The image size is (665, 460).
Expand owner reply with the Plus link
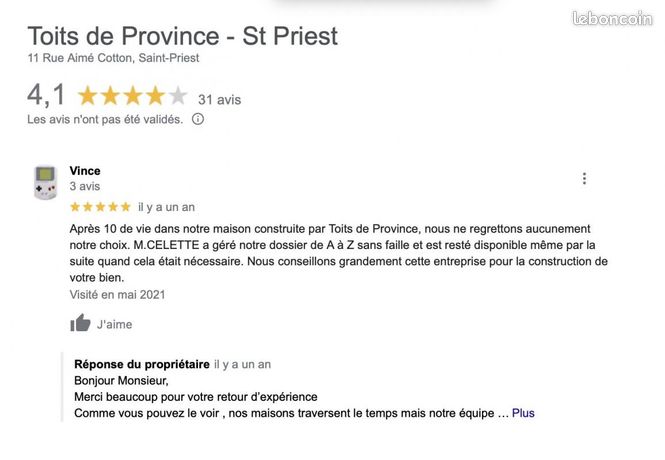click(523, 413)
